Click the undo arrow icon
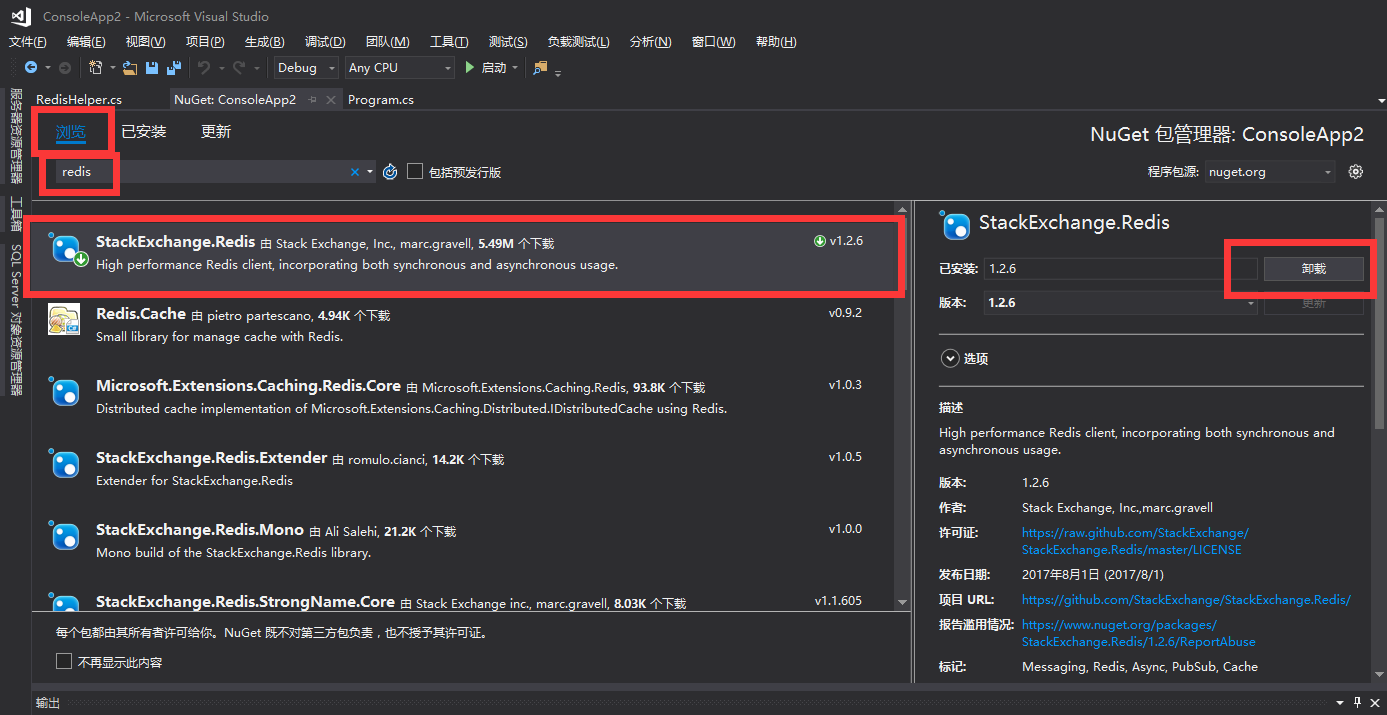1387x715 pixels. tap(203, 68)
